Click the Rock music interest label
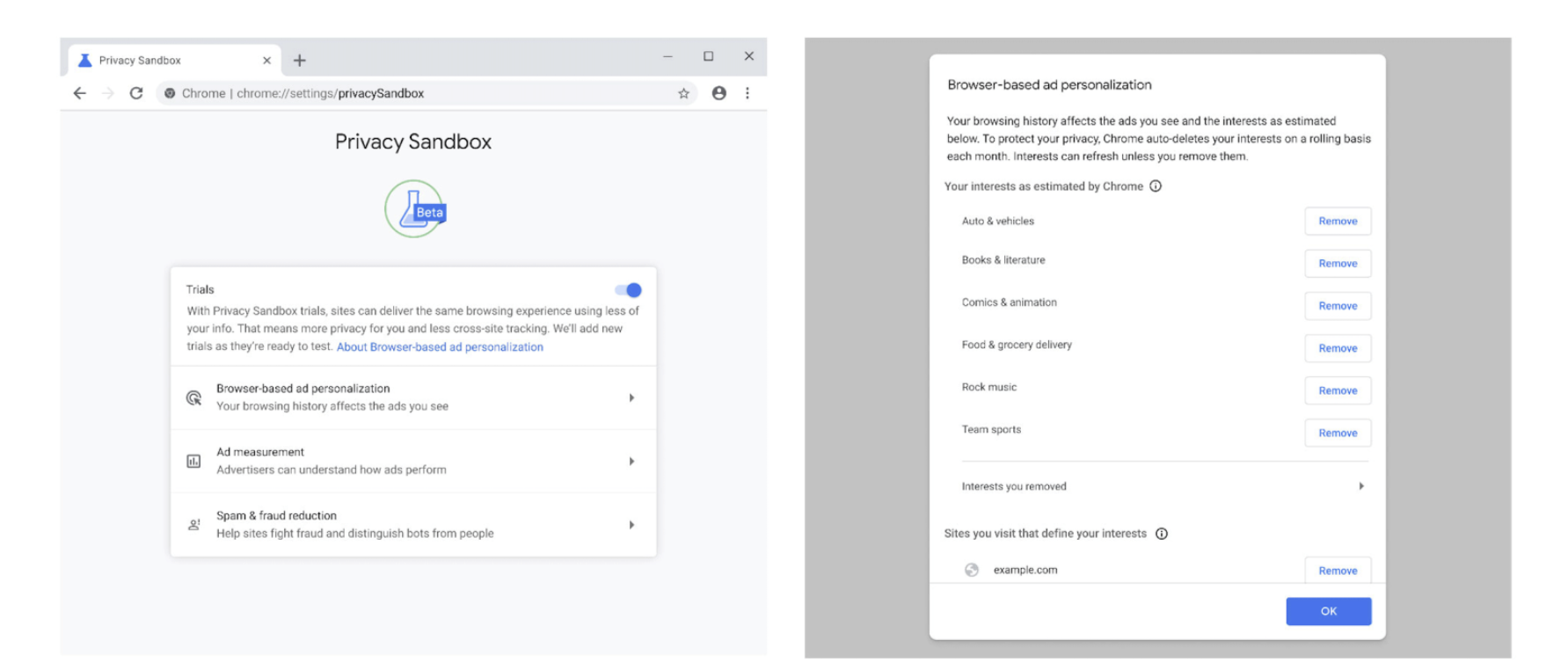The image size is (1568, 669). 988,387
